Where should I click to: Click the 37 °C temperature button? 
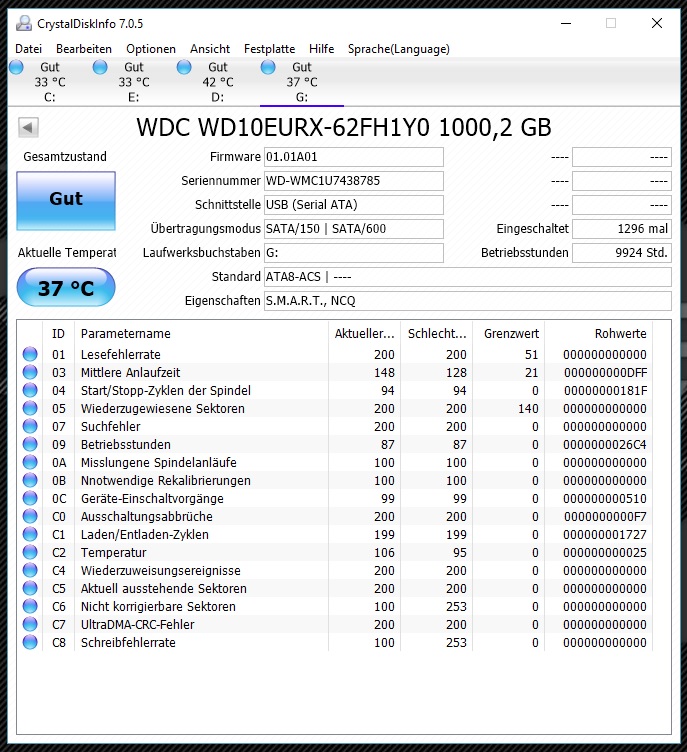pos(66,287)
